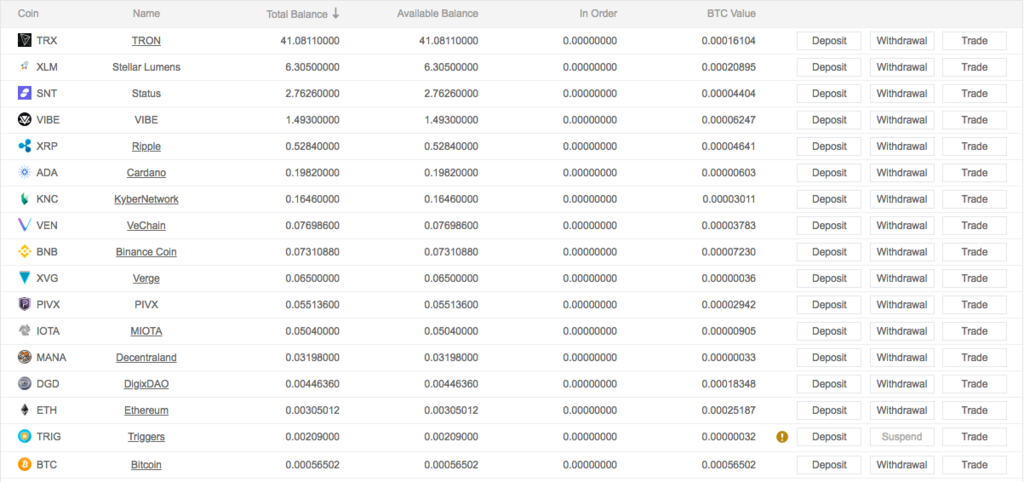Screen dimensions: 1024x482
Task: Select TRX total balance 41.08110000
Action: 310,40
